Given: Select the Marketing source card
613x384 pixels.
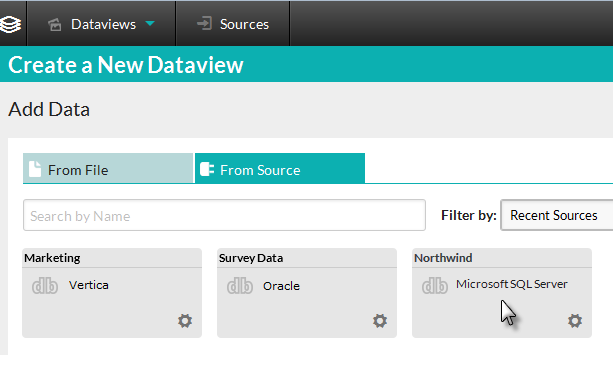Looking at the screenshot, I should (x=112, y=293).
